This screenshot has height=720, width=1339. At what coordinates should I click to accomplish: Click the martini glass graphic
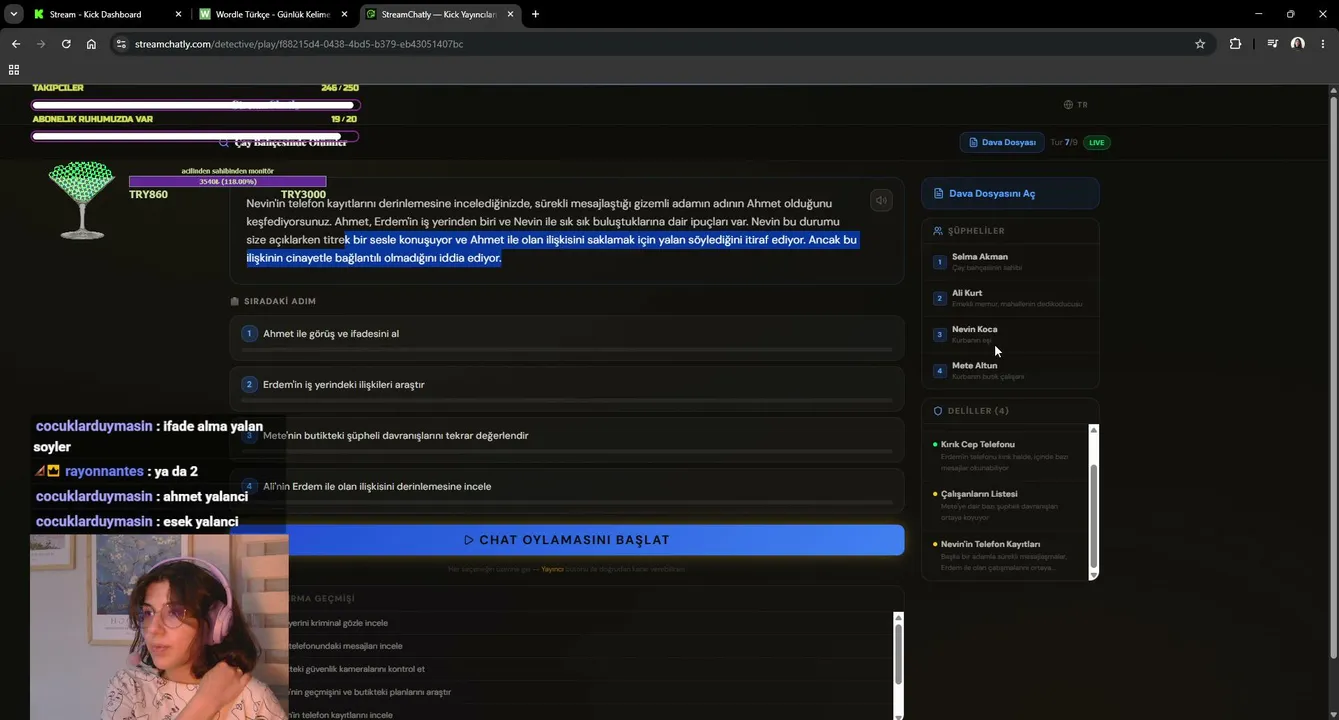tap(82, 201)
